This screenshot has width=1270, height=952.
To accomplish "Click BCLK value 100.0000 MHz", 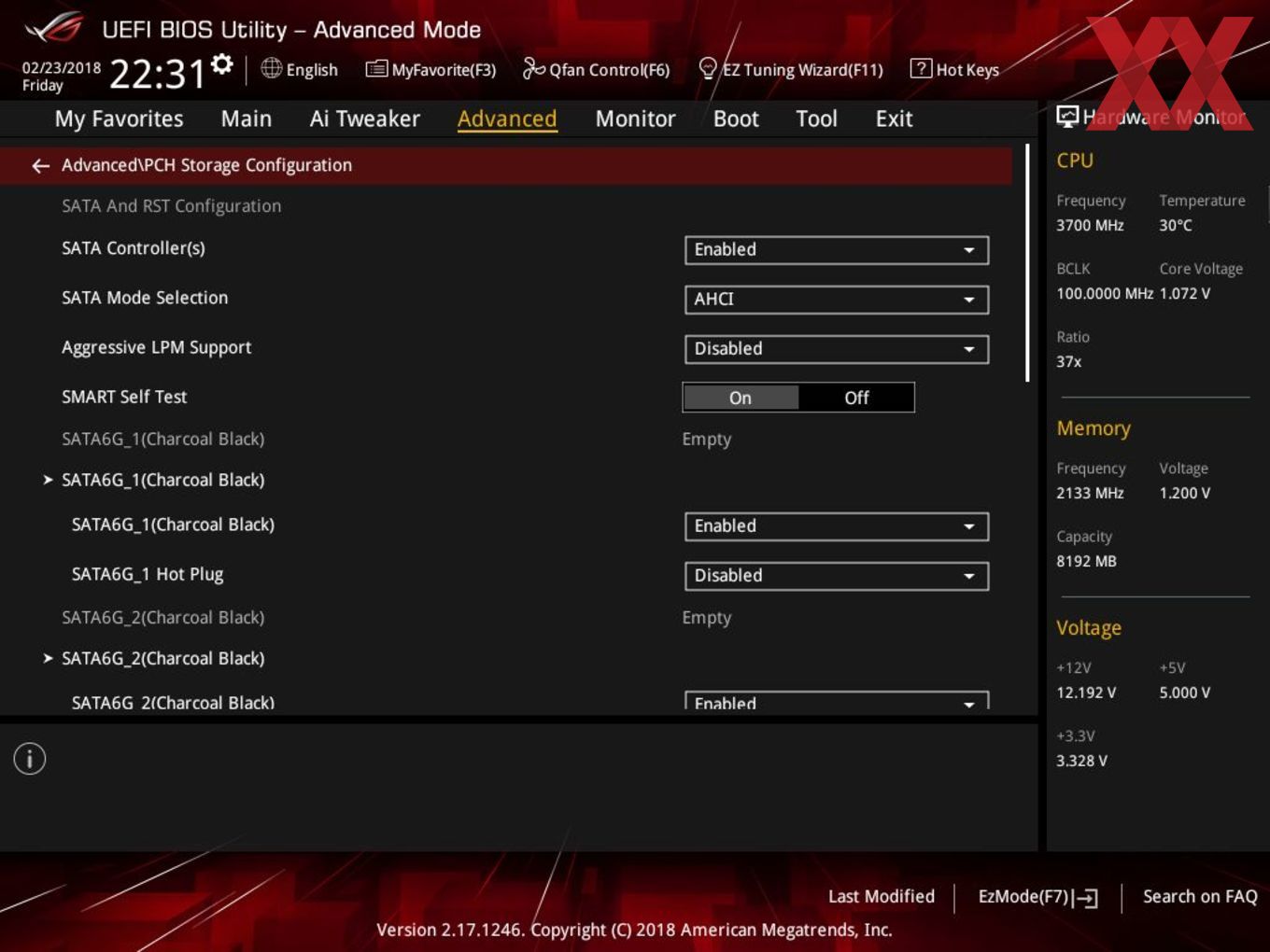I will tap(1105, 293).
